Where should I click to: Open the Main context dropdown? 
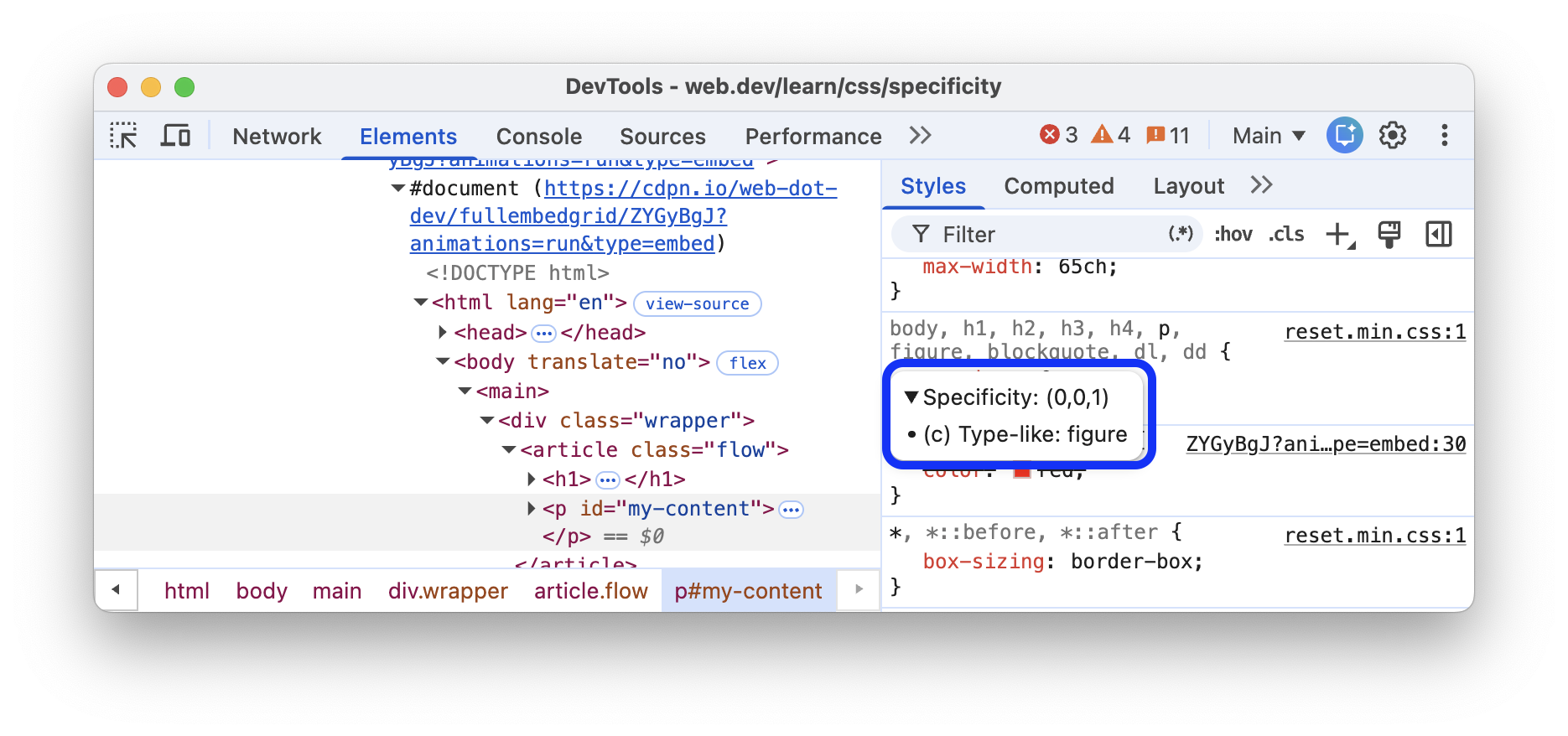click(1269, 136)
